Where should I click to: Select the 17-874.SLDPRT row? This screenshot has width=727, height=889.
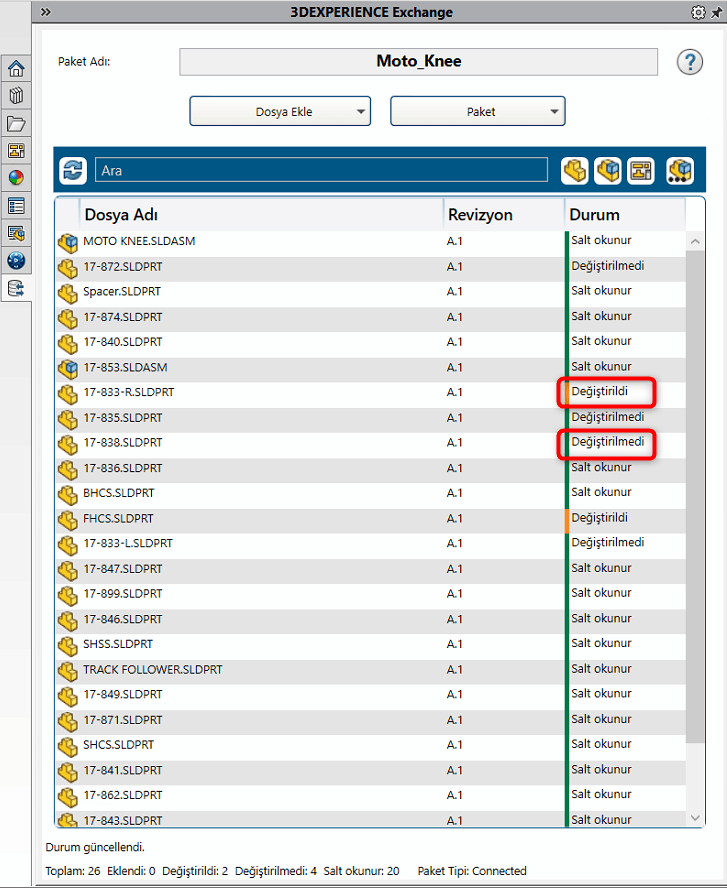(x=371, y=318)
